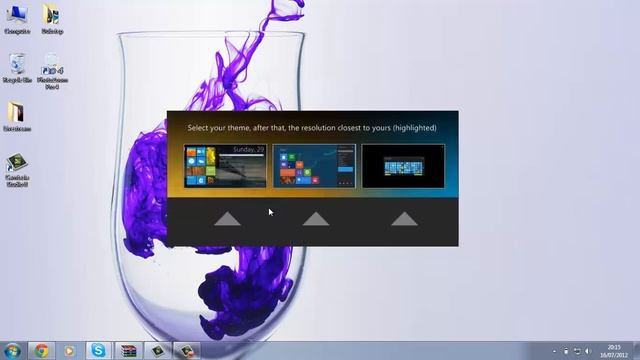Click the arrow under the orange-gold theme
Viewport: 640px width, 360px height.
tap(227, 219)
